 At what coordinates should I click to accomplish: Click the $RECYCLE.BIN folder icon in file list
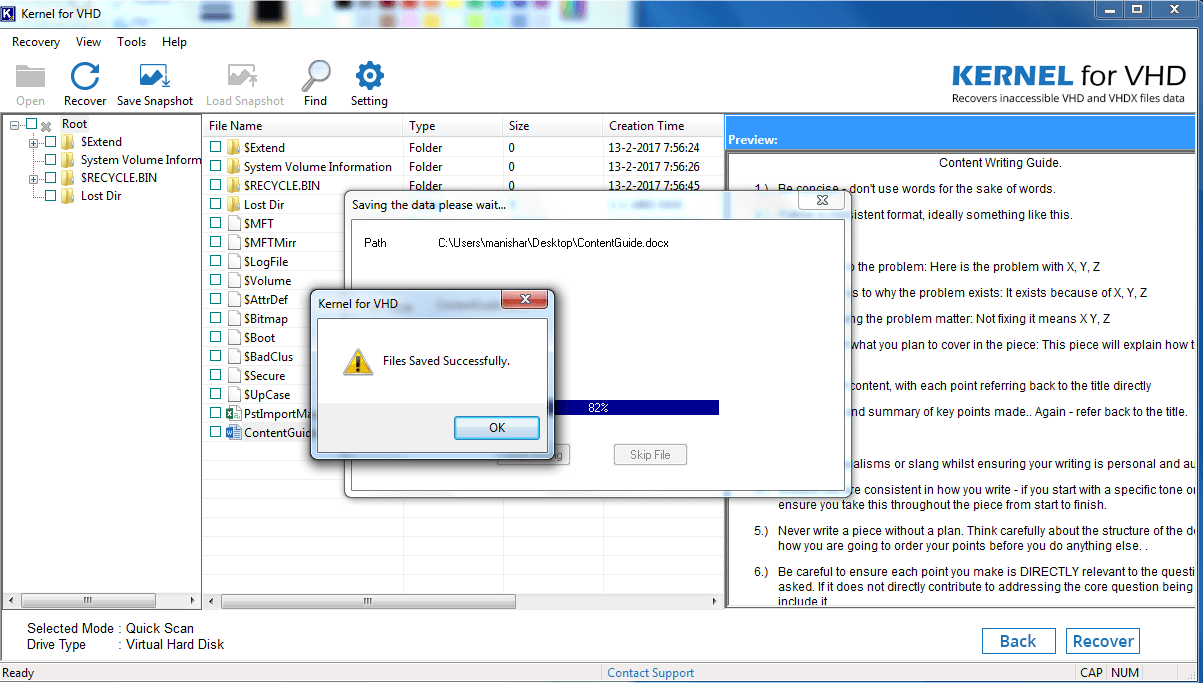pos(234,185)
